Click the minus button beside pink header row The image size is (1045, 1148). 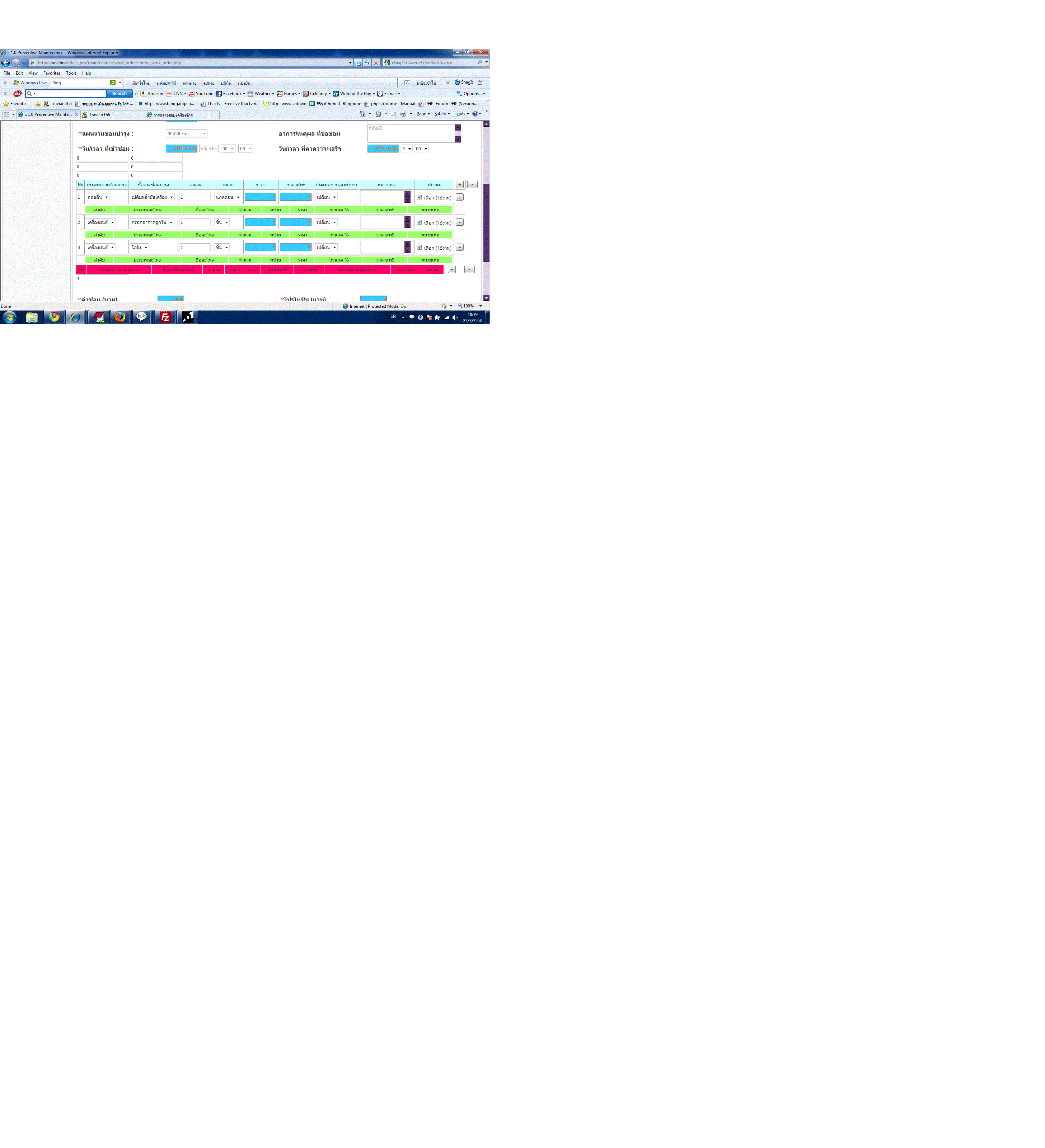[x=469, y=269]
